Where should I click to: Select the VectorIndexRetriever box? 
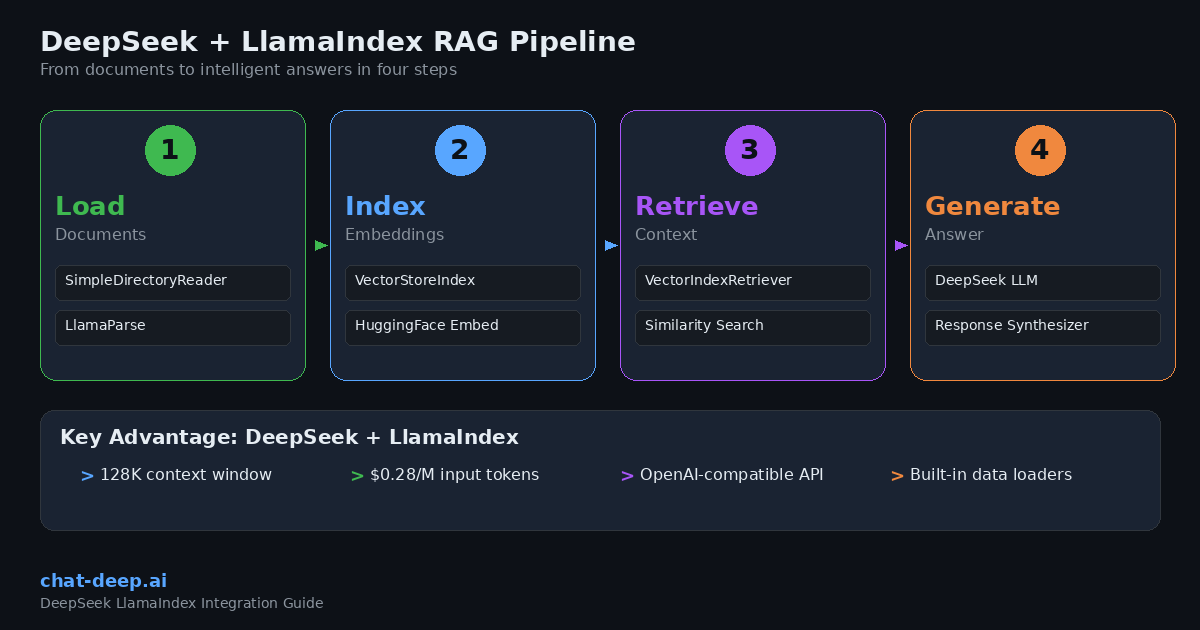752,283
